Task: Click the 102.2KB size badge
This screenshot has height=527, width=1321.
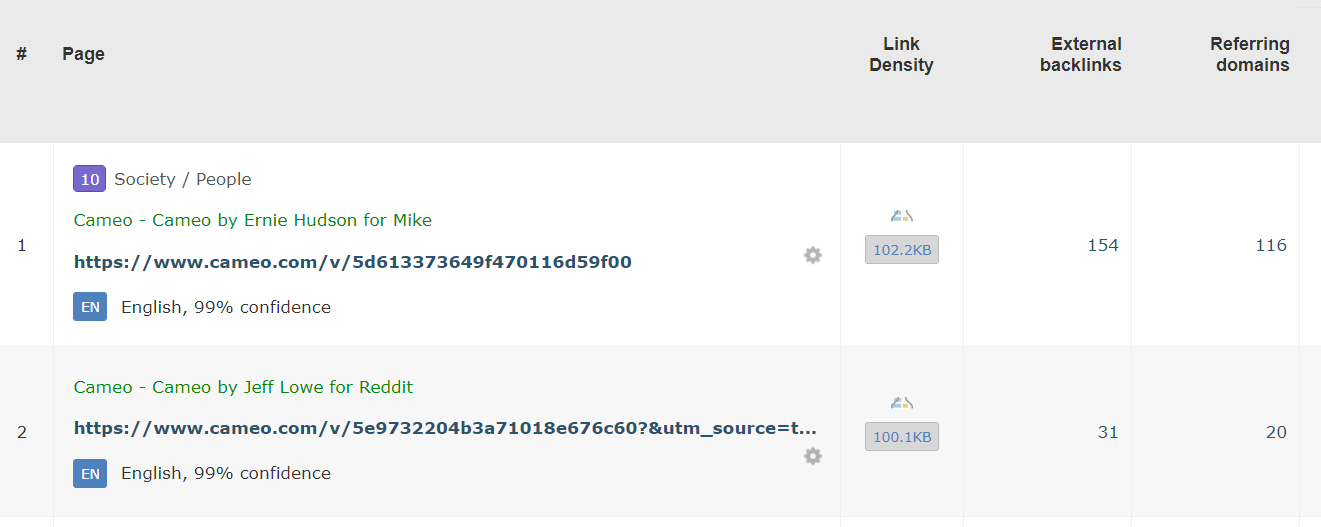Action: 902,250
